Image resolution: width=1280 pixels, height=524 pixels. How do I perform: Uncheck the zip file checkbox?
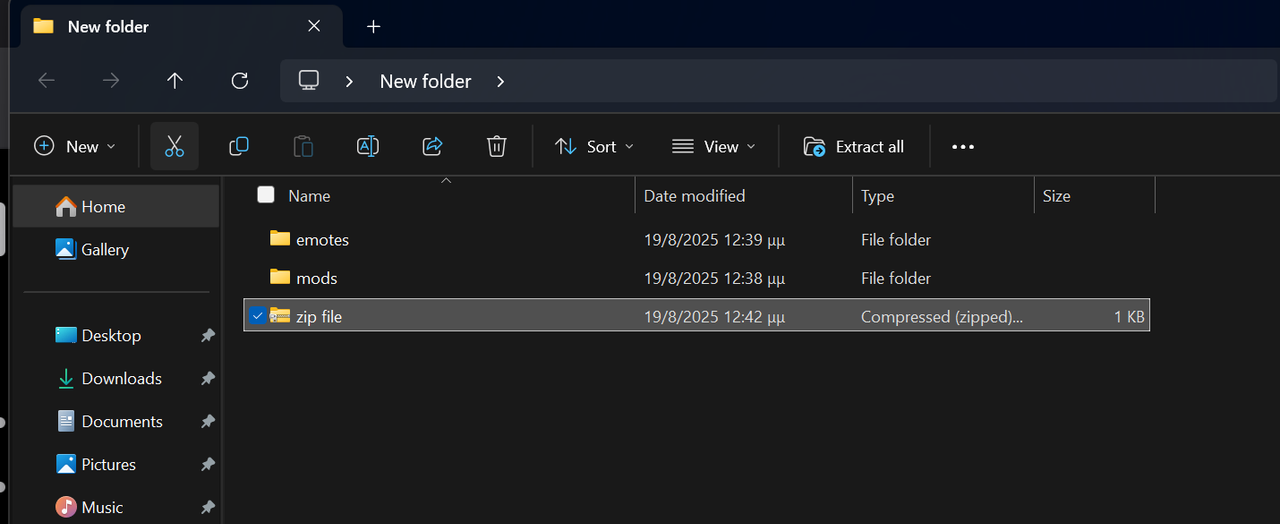257,316
